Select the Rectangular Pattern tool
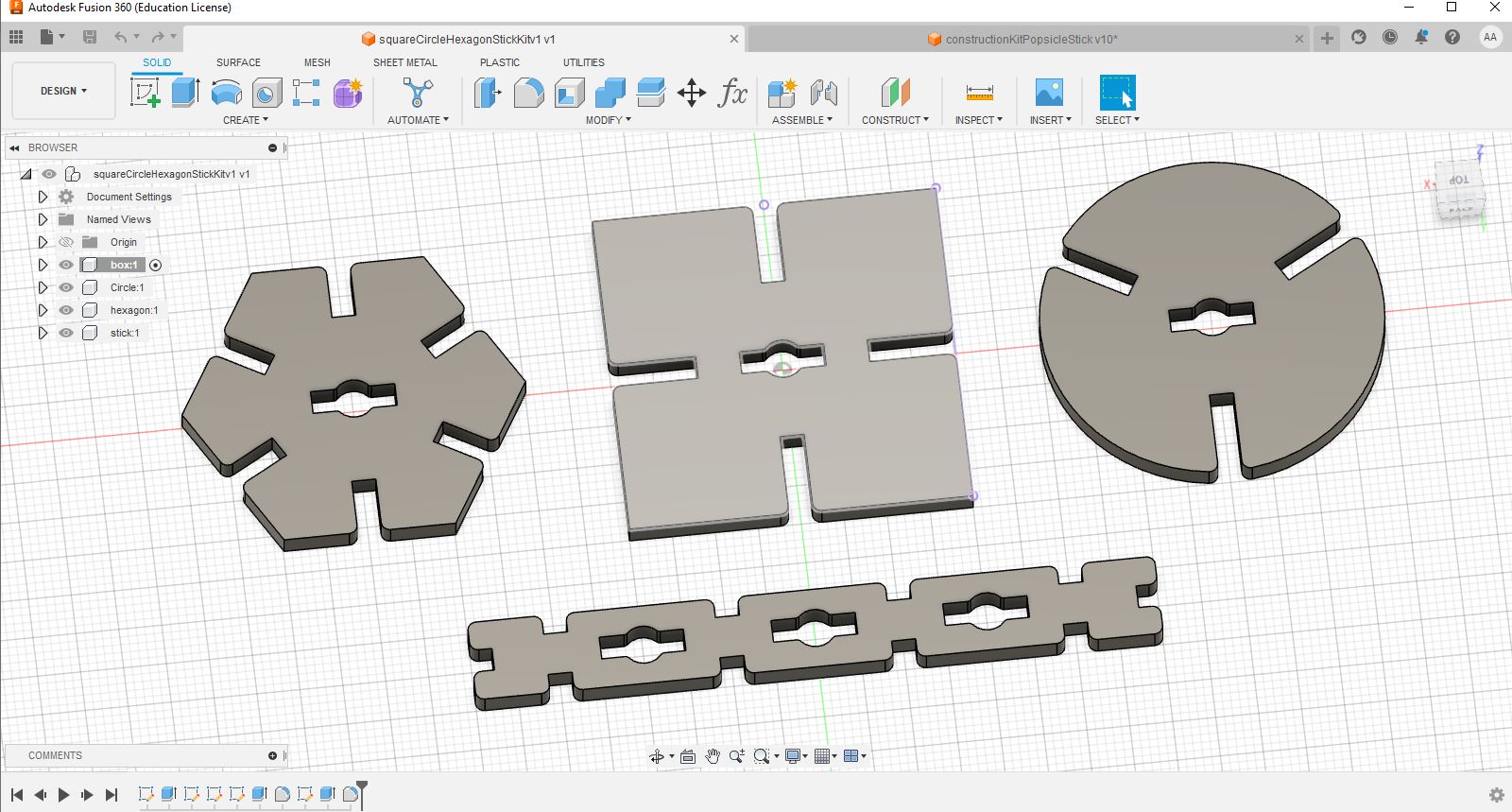Screen dimensions: 1512x812 pyautogui.click(x=306, y=93)
